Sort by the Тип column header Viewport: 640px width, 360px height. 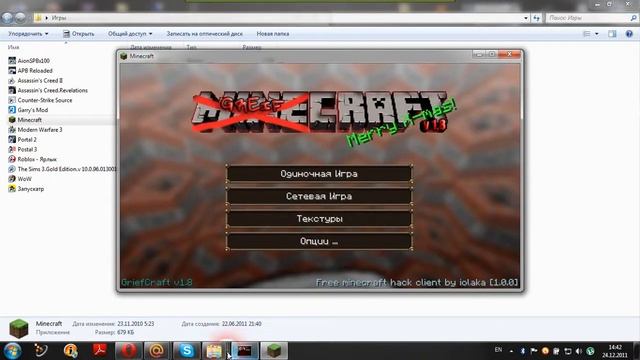pos(191,47)
